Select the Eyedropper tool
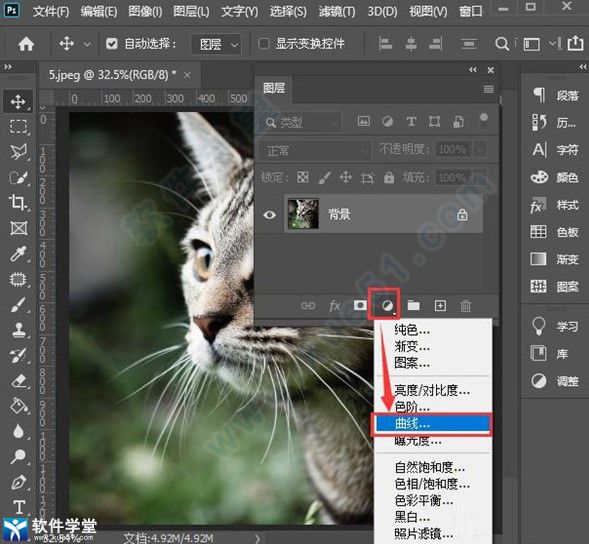Screen dimensions: 589x544 point(18,254)
